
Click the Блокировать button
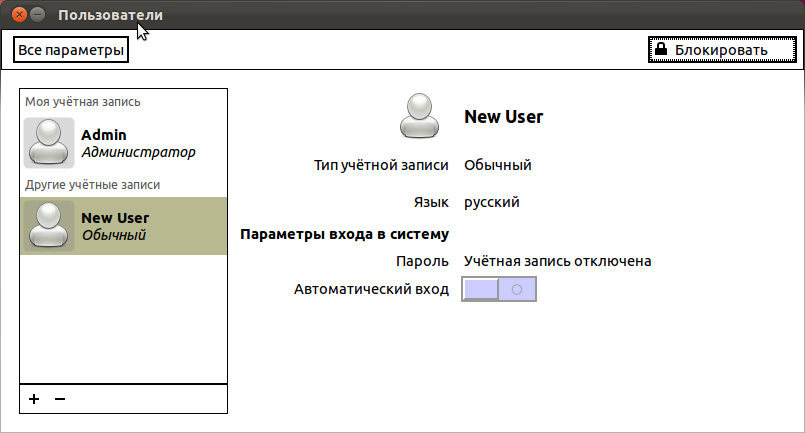[722, 50]
